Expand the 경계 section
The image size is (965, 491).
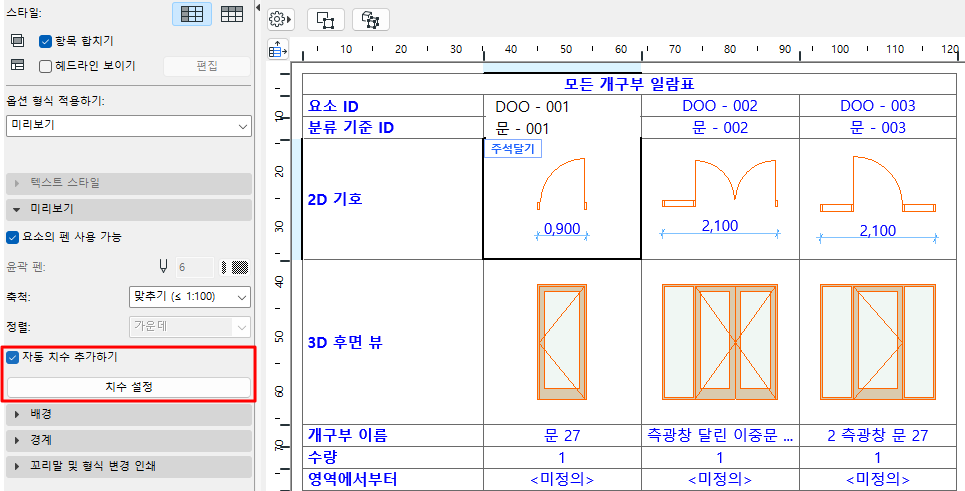129,441
